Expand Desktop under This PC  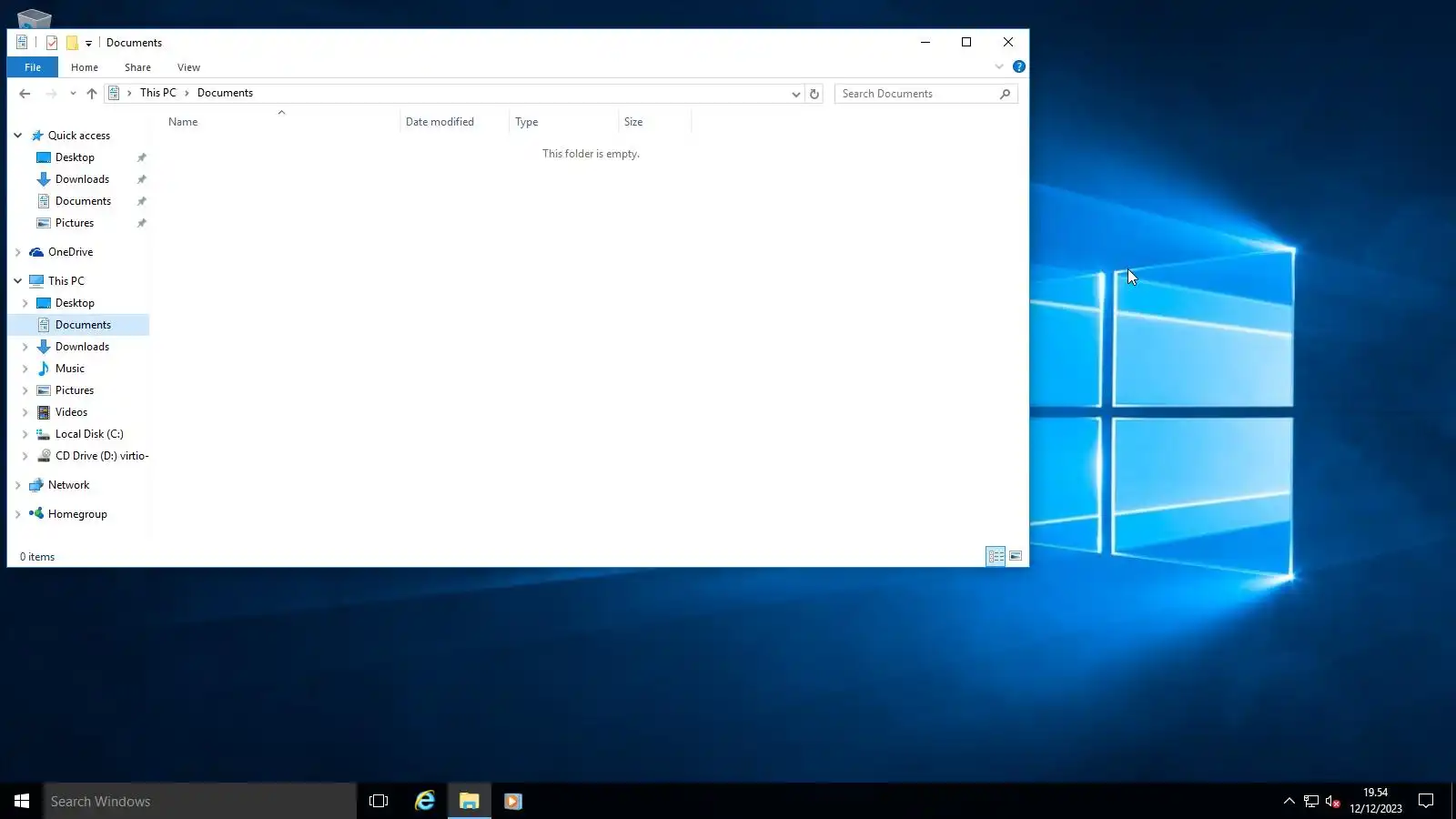tap(25, 303)
